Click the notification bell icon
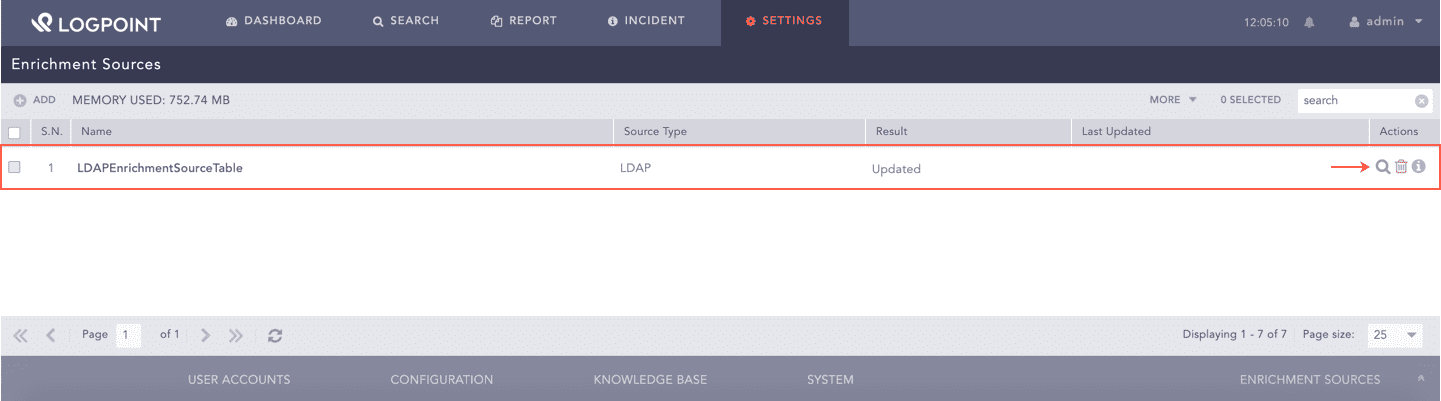Screen dimensions: 1441x401 [1309, 21]
